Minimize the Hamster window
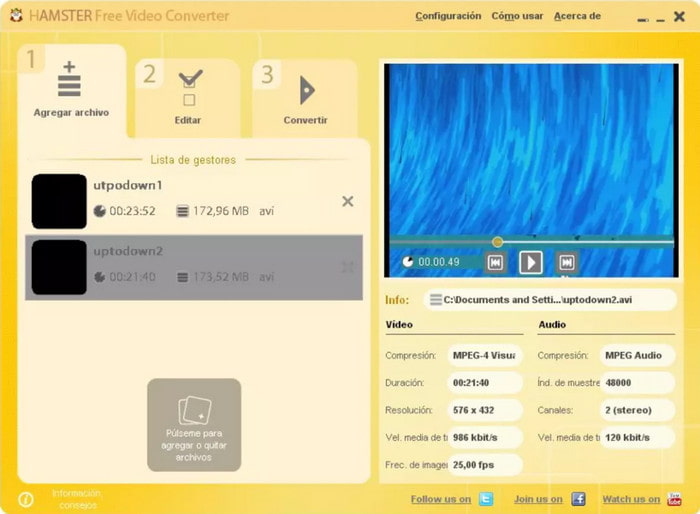This screenshot has height=514, width=700. tap(661, 19)
